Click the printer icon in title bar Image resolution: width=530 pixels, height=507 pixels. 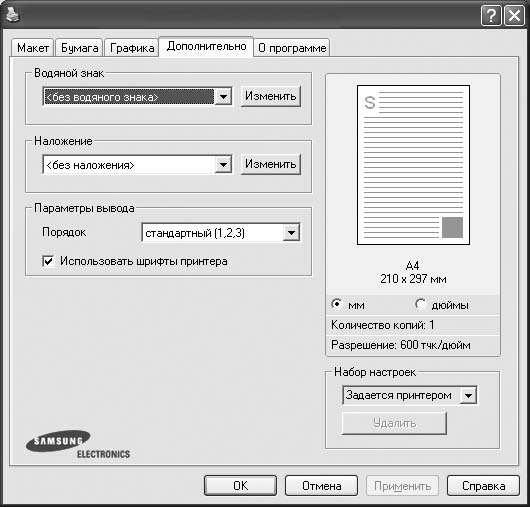coord(13,15)
